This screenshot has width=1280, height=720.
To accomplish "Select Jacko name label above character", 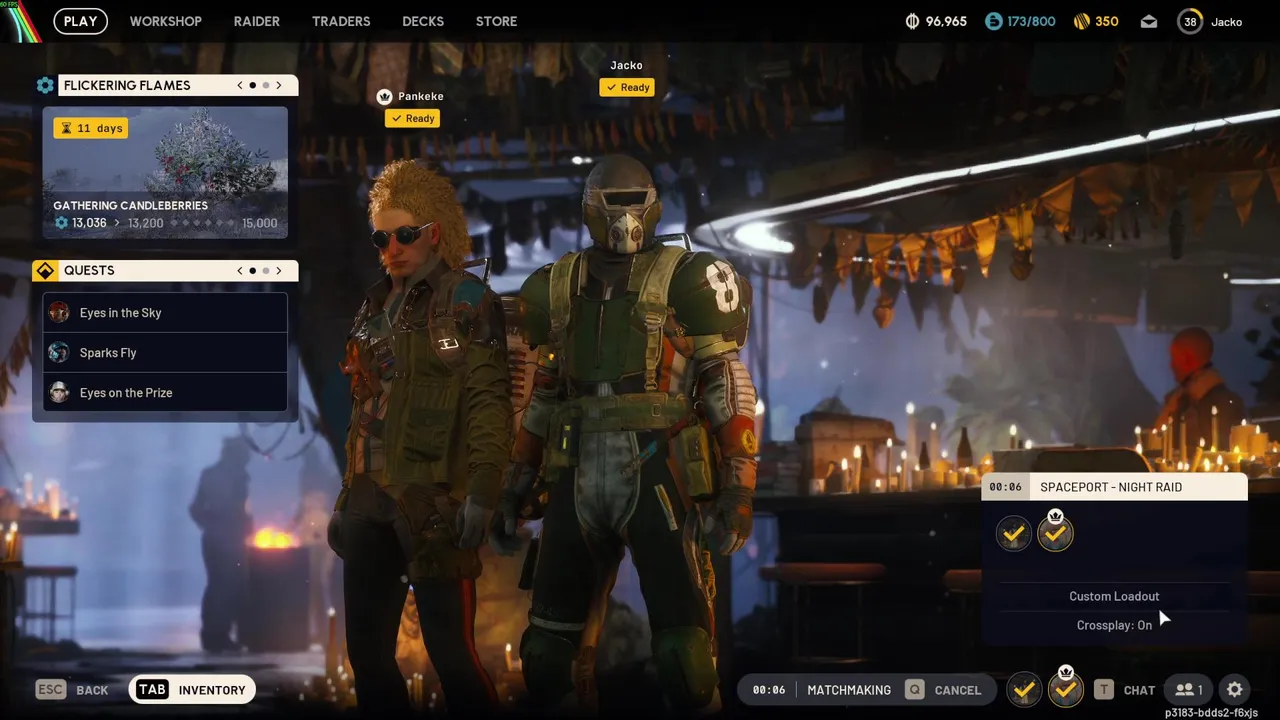I will (x=627, y=65).
